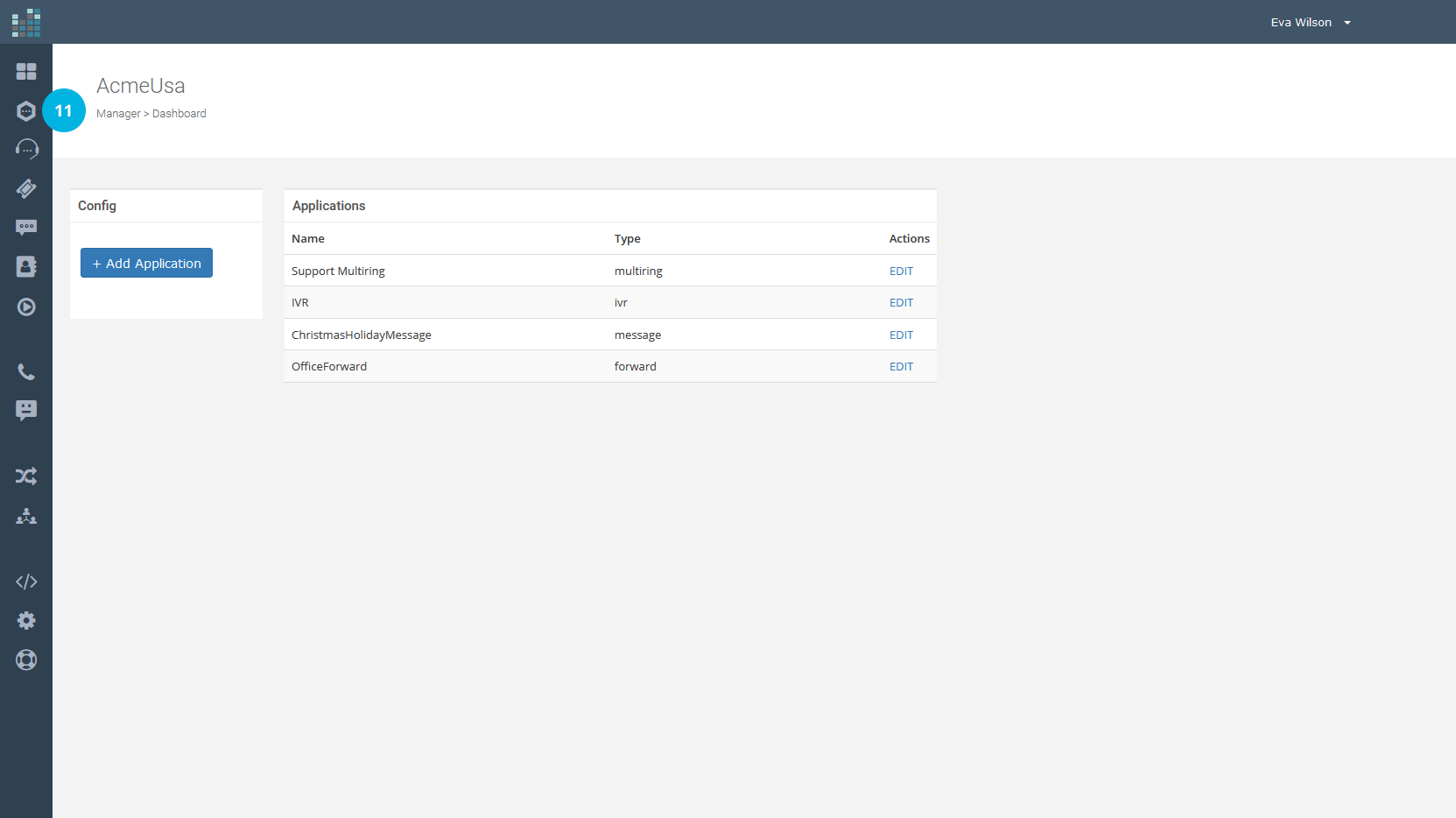This screenshot has width=1456, height=818.
Task: Edit the ChristmasHolidayMessage application
Action: click(x=901, y=335)
